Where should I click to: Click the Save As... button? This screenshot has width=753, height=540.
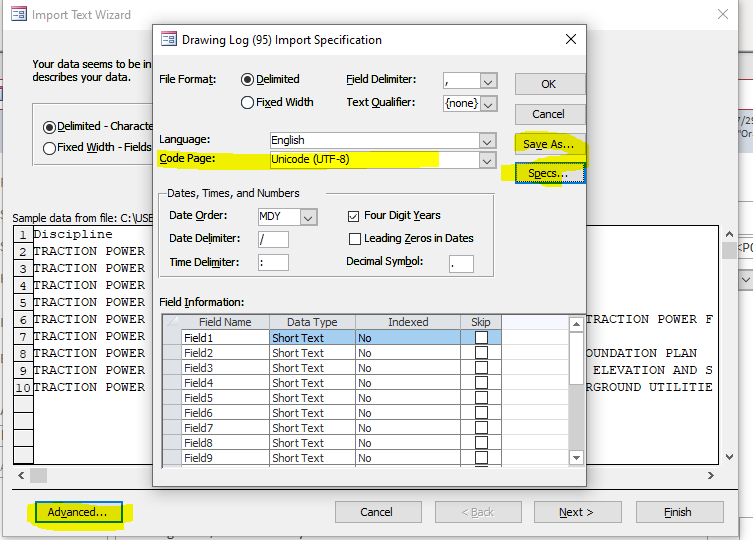pos(550,144)
